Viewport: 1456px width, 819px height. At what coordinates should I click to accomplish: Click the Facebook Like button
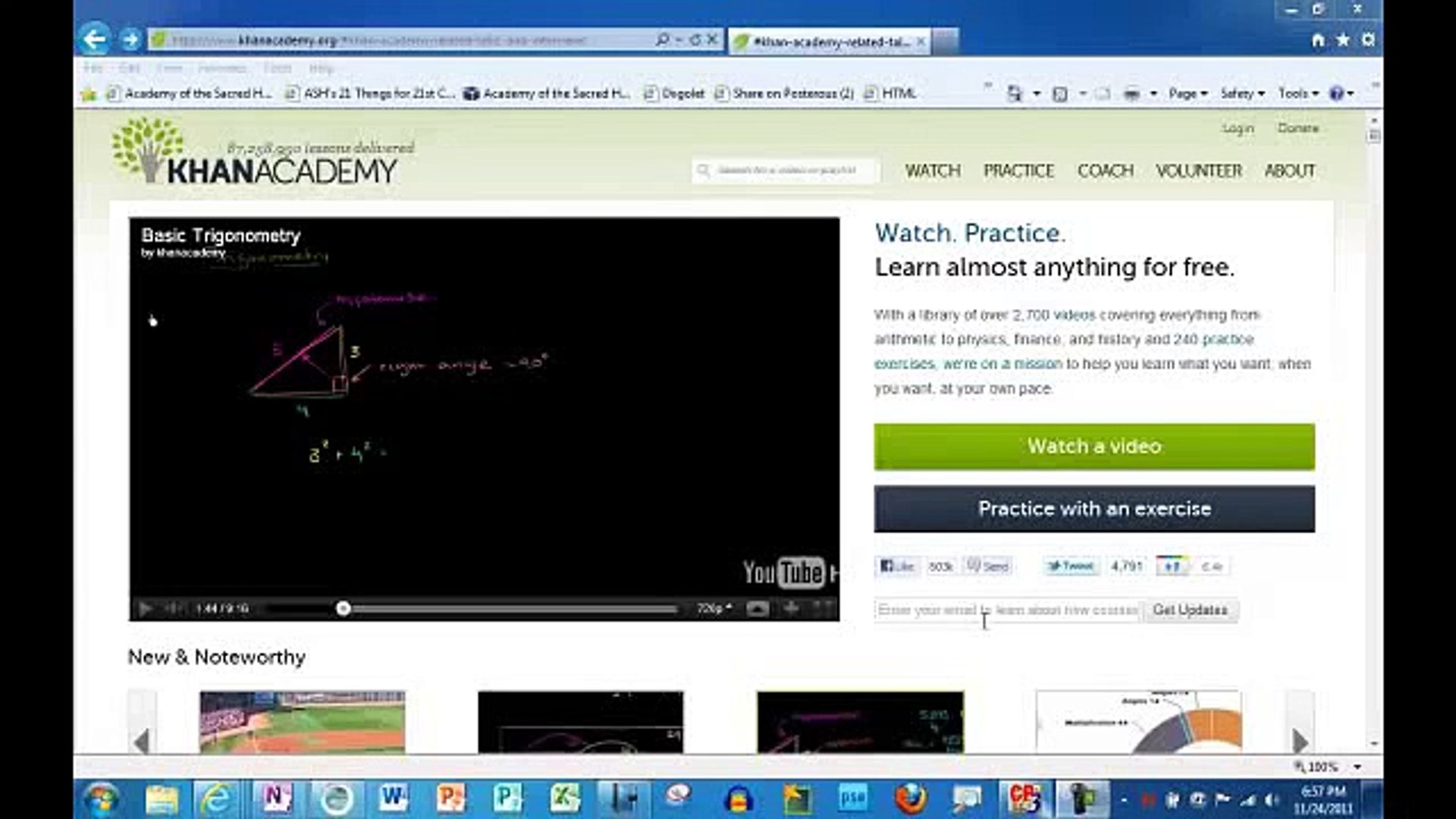pos(896,566)
